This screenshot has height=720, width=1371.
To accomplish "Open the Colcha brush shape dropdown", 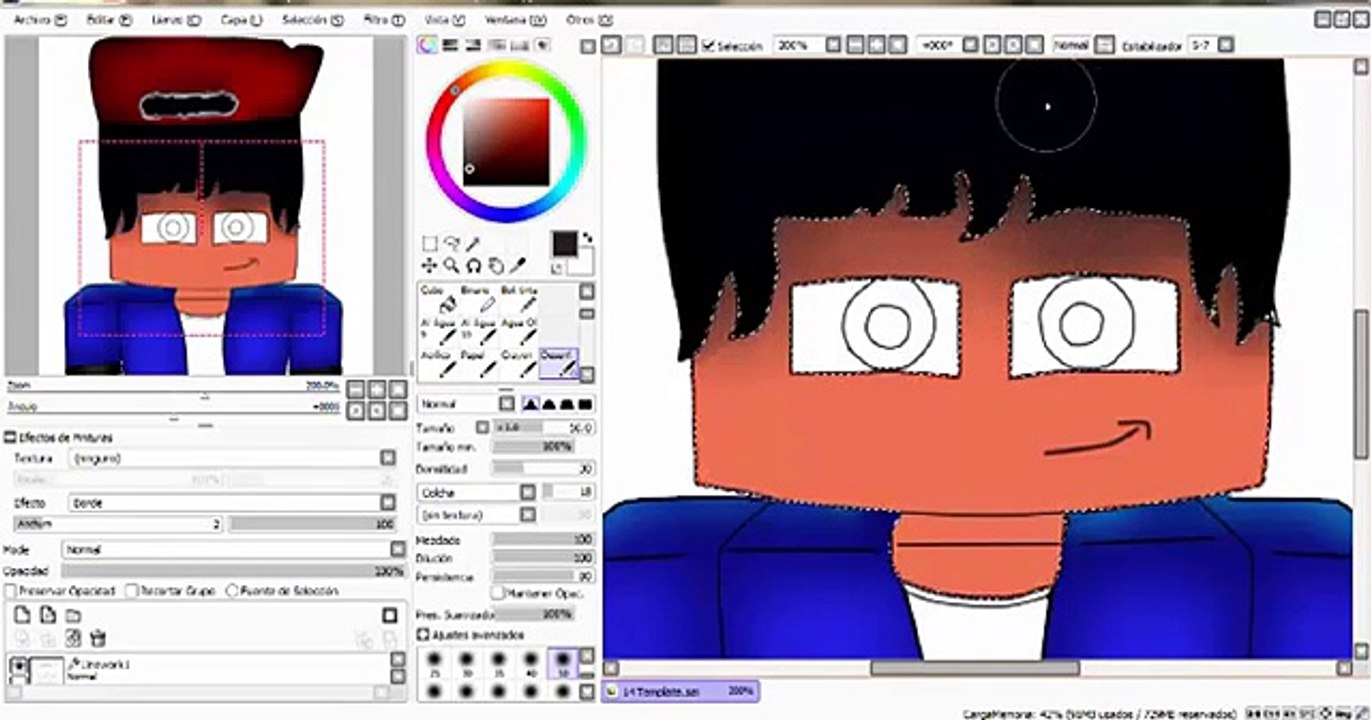I will point(477,493).
